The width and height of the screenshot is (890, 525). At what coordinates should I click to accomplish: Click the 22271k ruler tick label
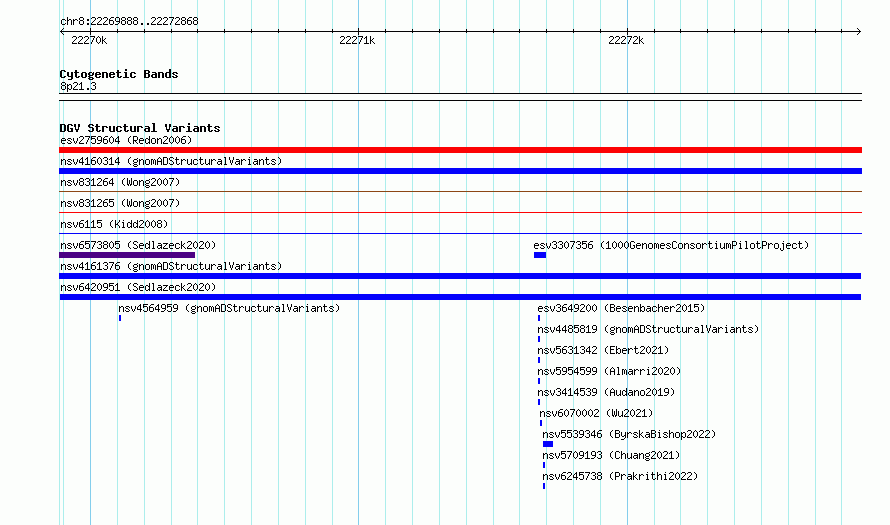point(357,40)
